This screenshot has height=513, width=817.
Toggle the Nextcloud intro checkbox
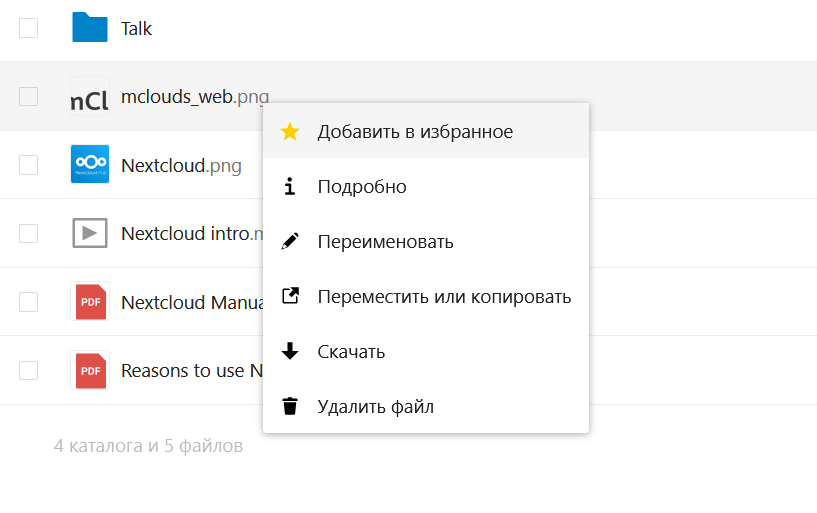pos(29,233)
